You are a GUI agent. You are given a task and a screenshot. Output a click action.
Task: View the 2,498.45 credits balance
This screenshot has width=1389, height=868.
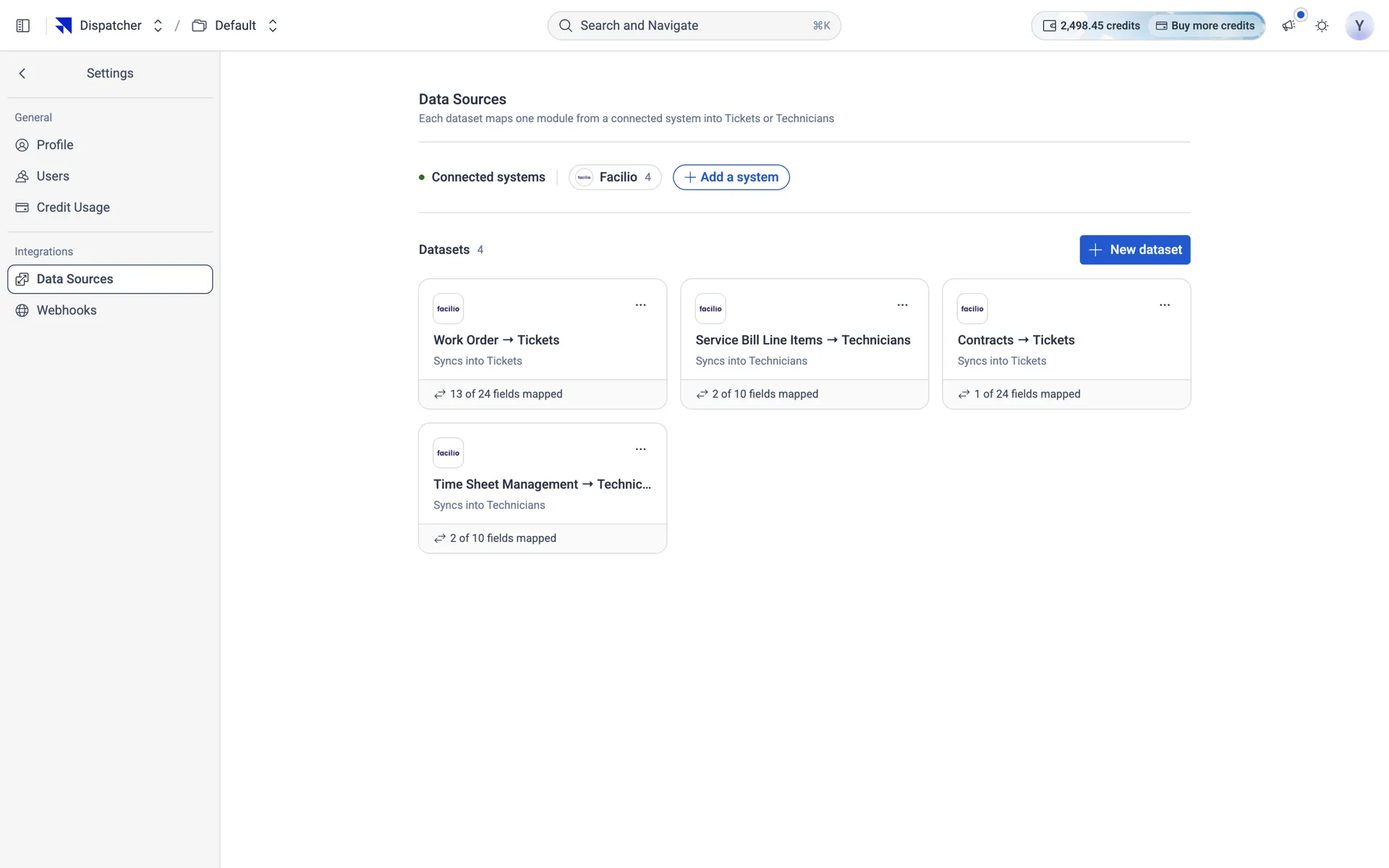point(1091,25)
